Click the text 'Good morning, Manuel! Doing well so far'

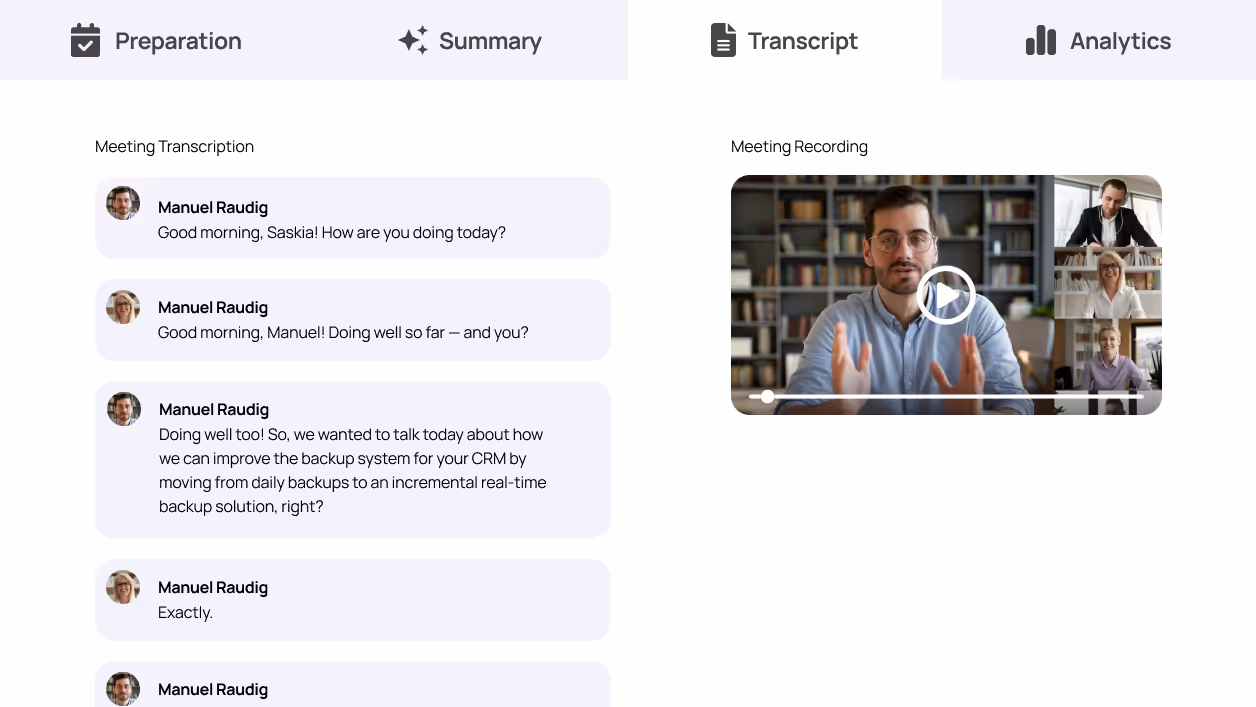[303, 332]
